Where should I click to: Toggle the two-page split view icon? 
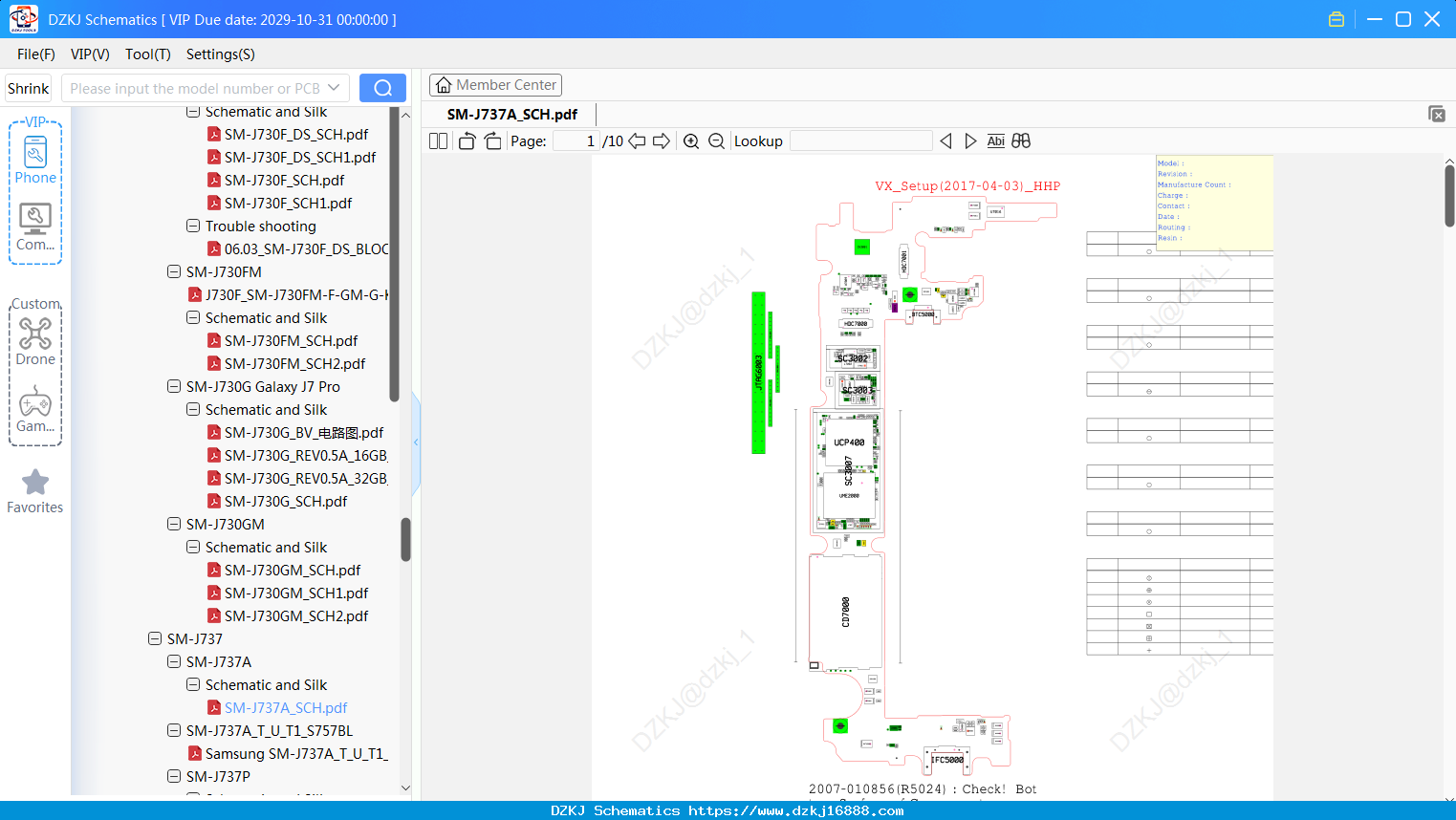(x=439, y=141)
